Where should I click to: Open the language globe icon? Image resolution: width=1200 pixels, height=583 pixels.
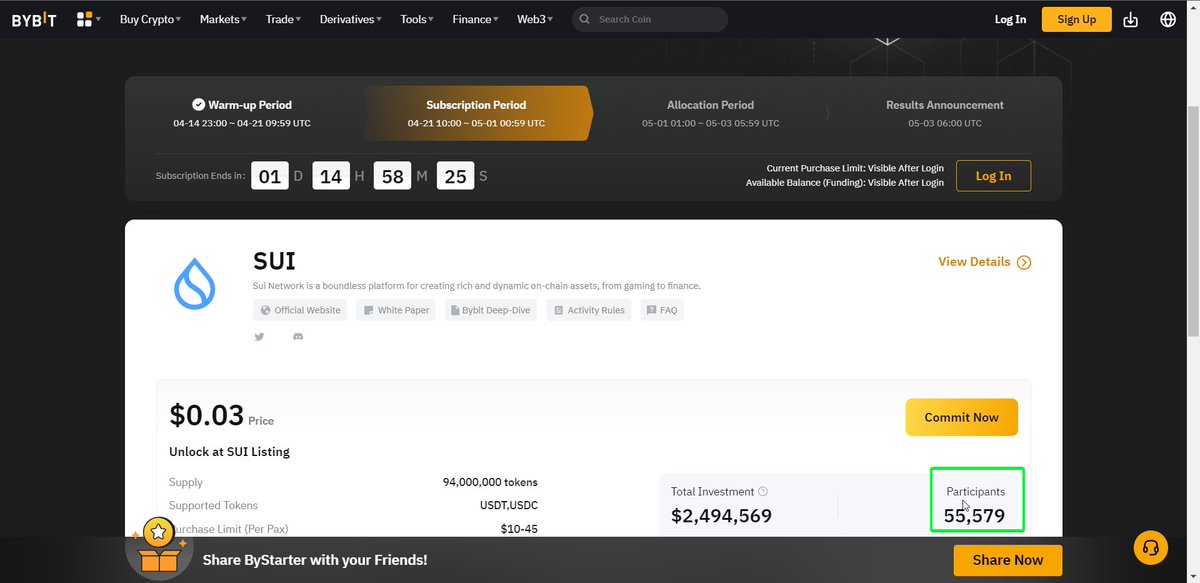click(1168, 19)
